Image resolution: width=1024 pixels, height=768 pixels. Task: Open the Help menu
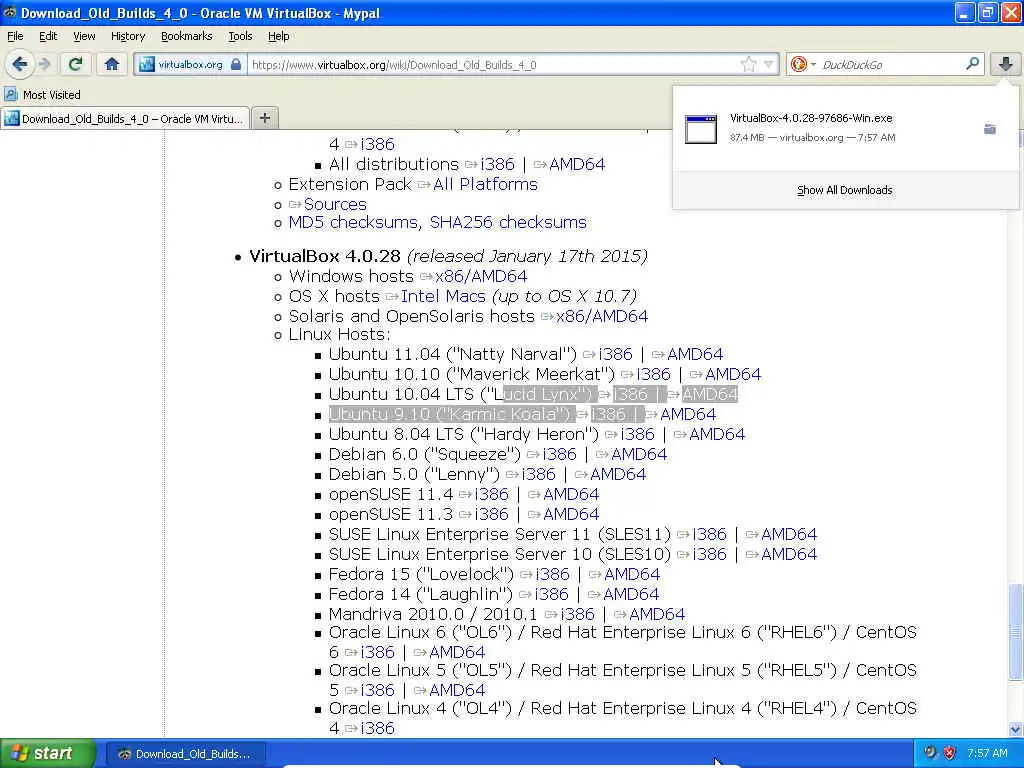click(x=279, y=36)
